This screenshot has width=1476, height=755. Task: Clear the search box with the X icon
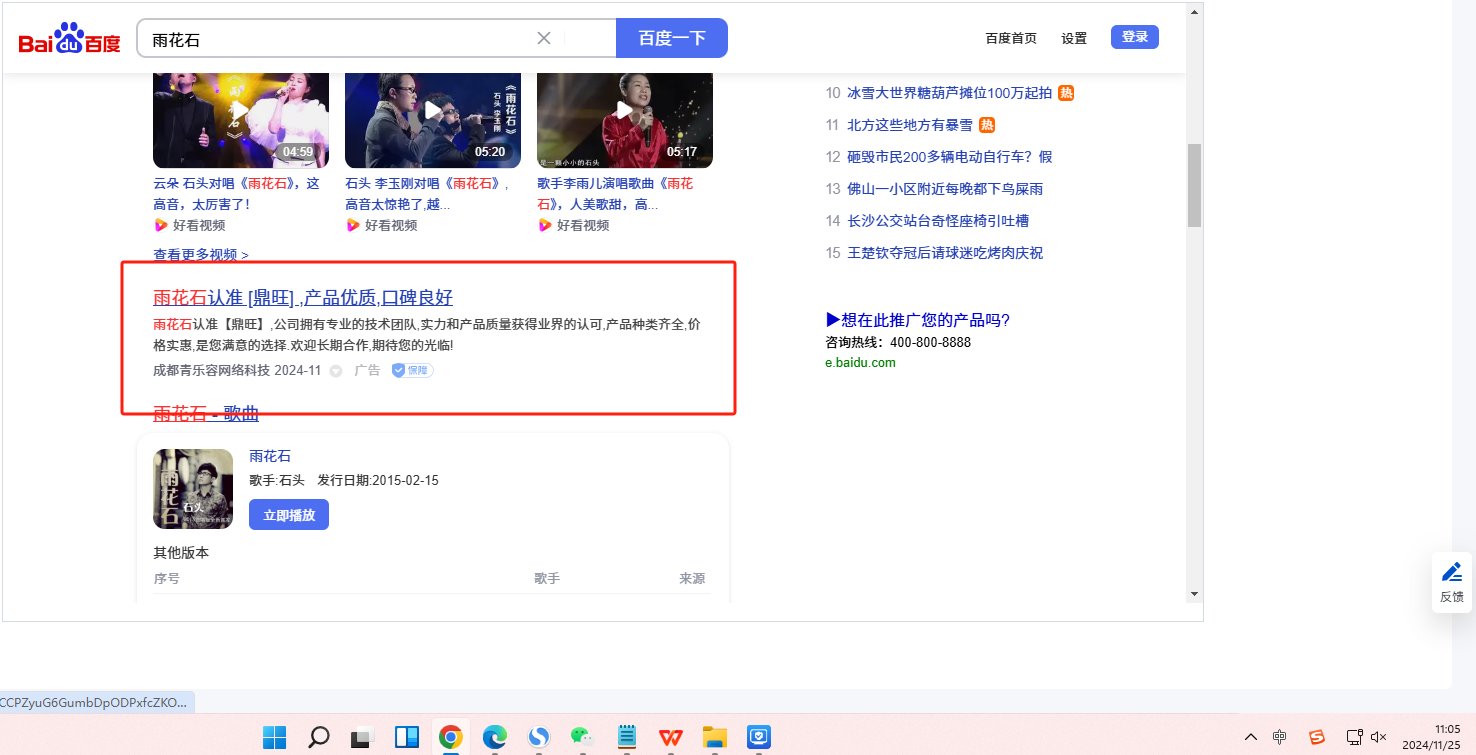(544, 38)
